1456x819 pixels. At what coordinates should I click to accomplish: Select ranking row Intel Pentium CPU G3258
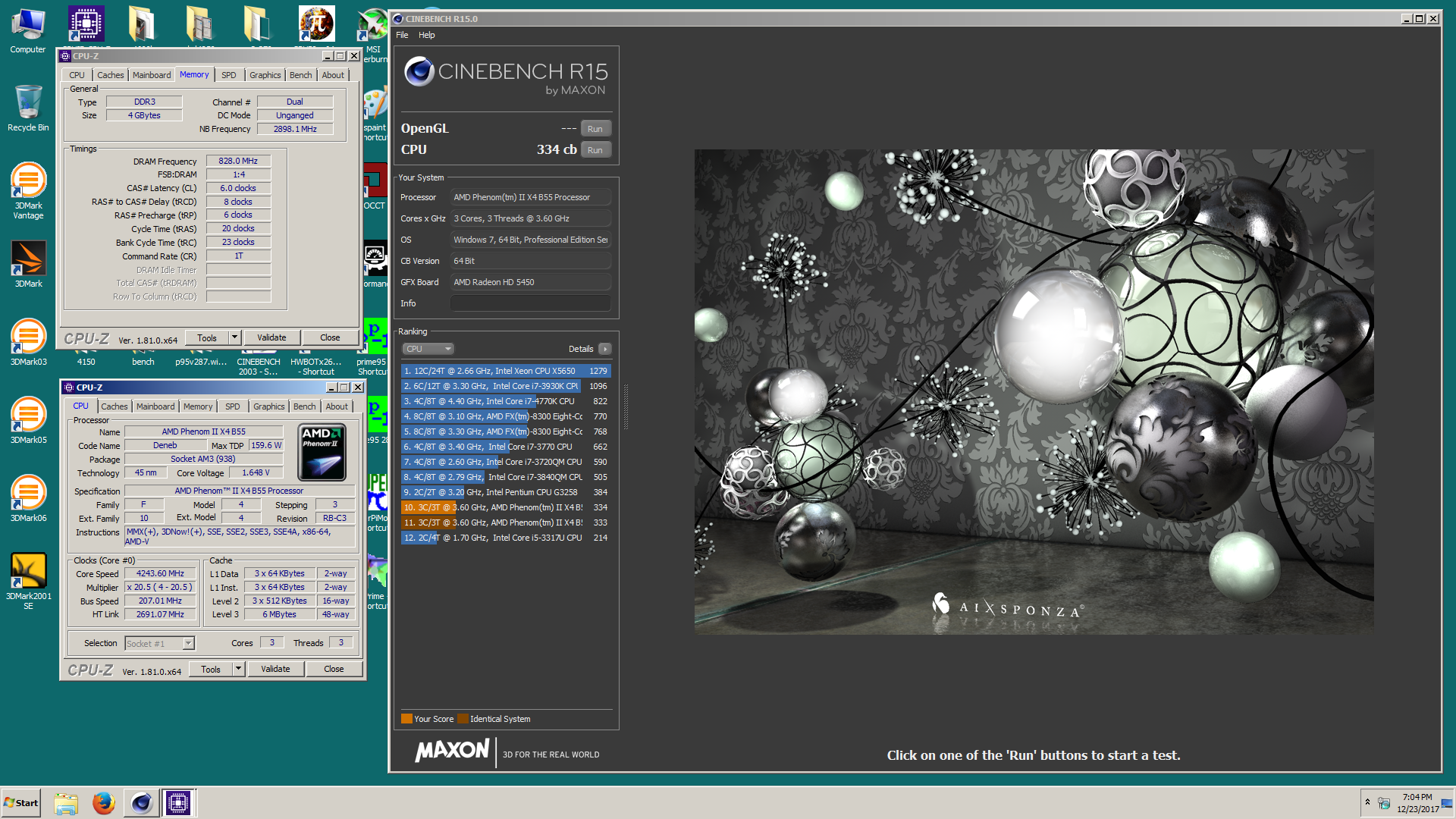(x=506, y=492)
